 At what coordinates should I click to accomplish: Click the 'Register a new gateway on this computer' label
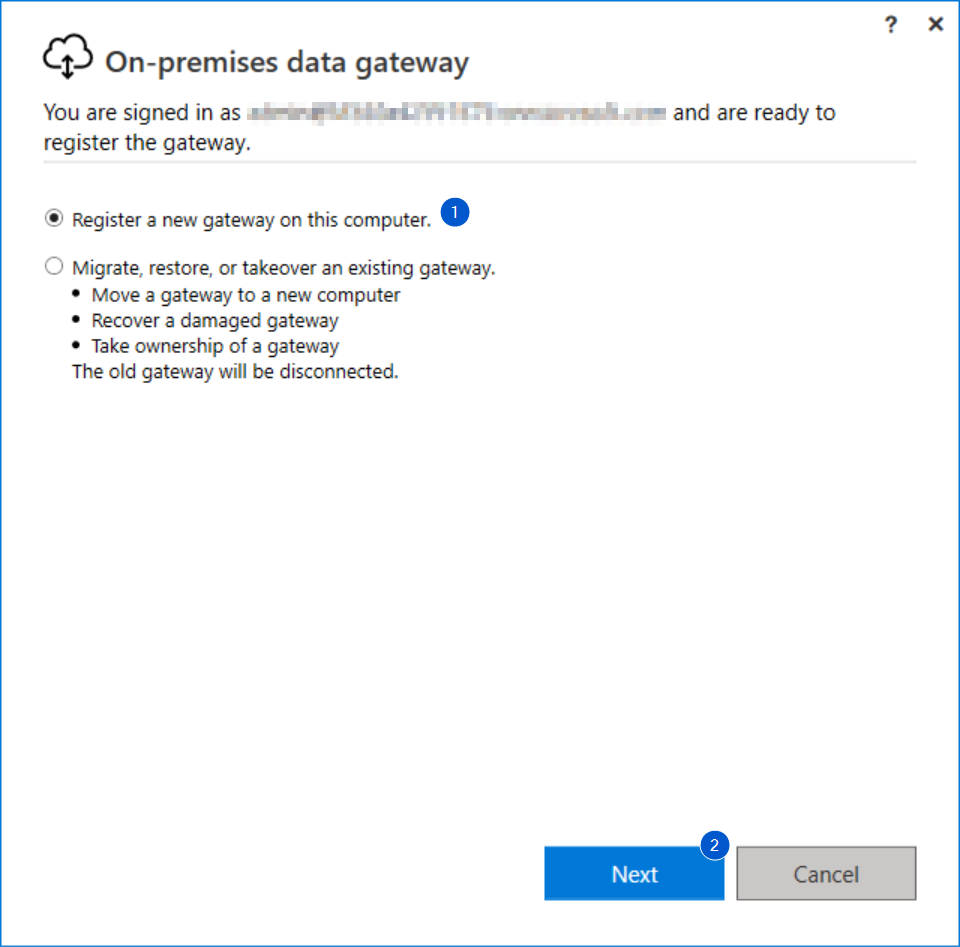coord(252,220)
